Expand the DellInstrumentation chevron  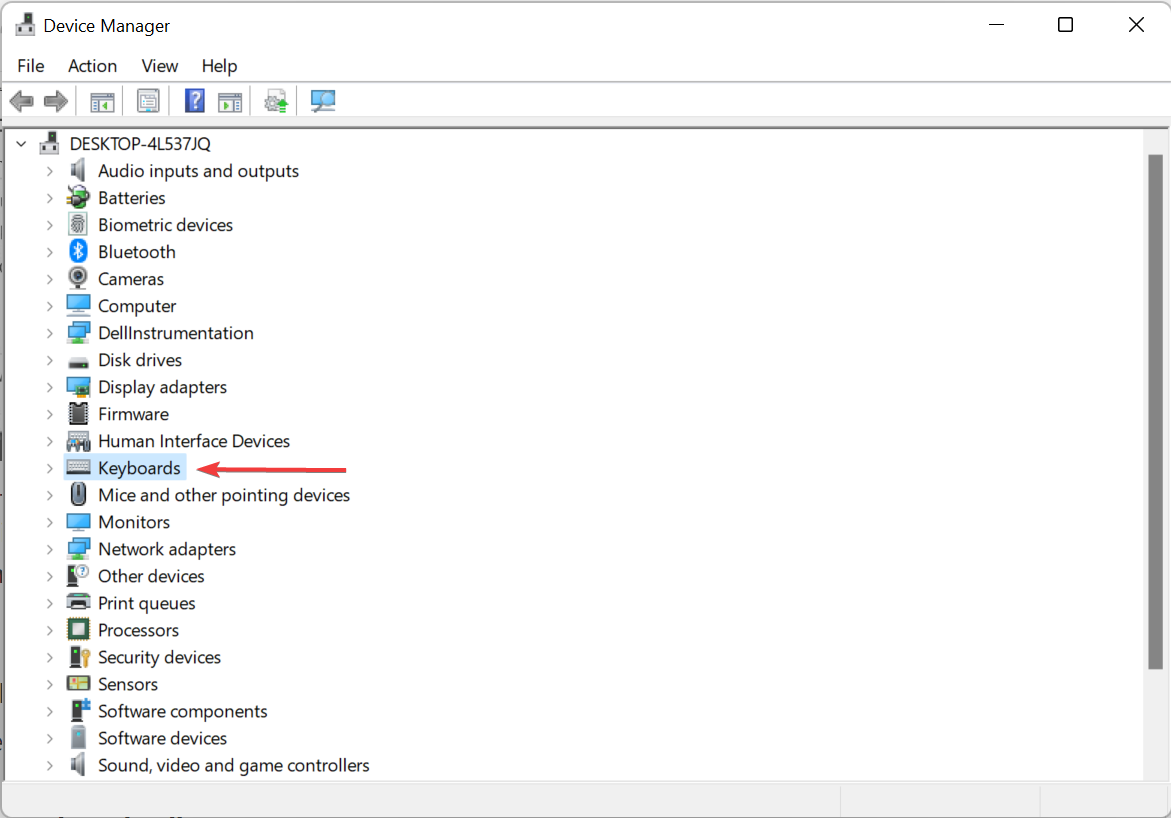pos(49,333)
